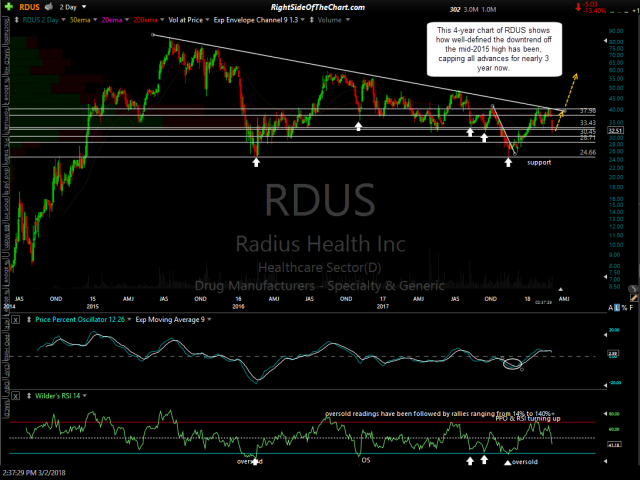Click the 'PPO & RSI turning up' annotation
Viewport: 640px width, 480px height.
(528, 418)
